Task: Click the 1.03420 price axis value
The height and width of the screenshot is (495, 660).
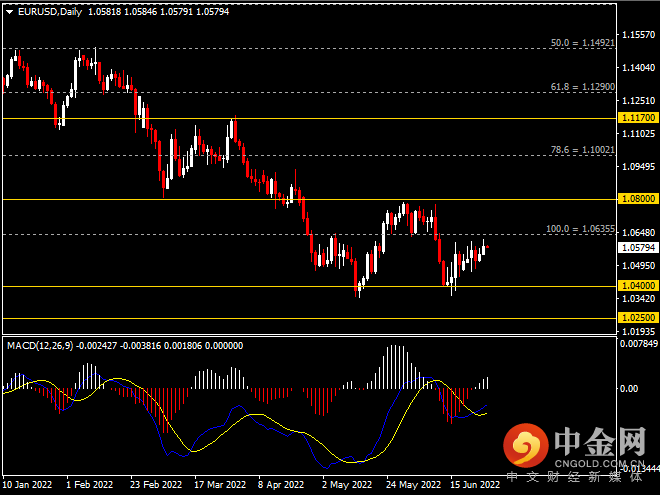Action: [639, 299]
